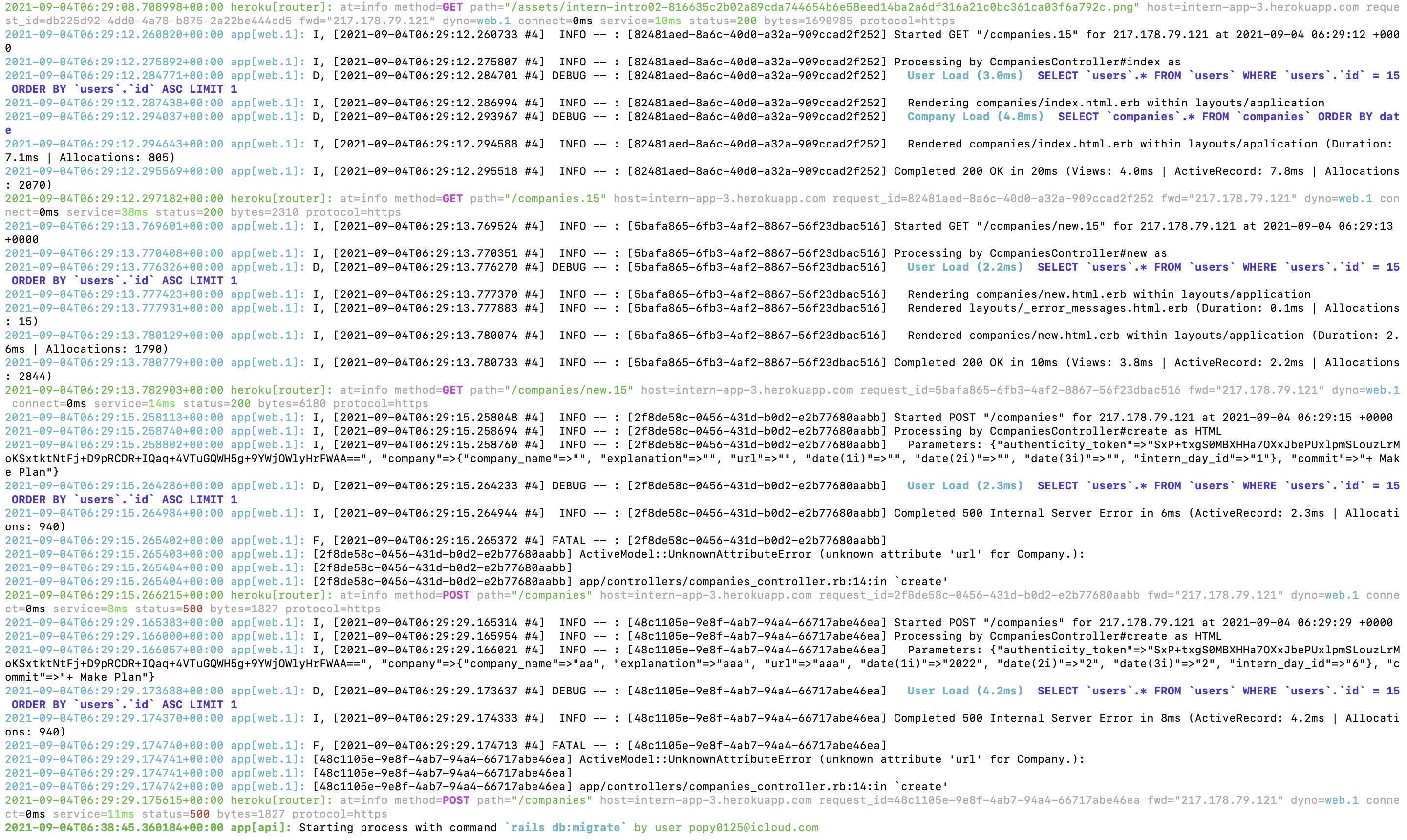Click the CompaniesController#index text
The width and height of the screenshot is (1407, 840).
pos(1074,62)
